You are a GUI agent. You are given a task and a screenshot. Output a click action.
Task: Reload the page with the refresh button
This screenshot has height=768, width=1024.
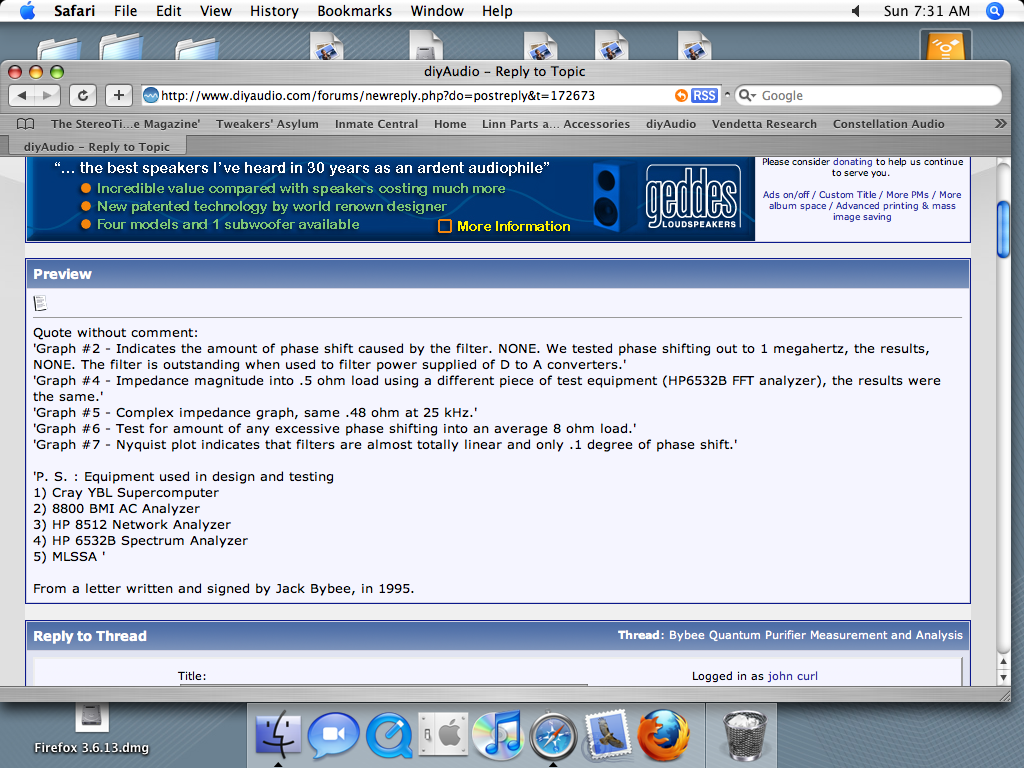83,95
